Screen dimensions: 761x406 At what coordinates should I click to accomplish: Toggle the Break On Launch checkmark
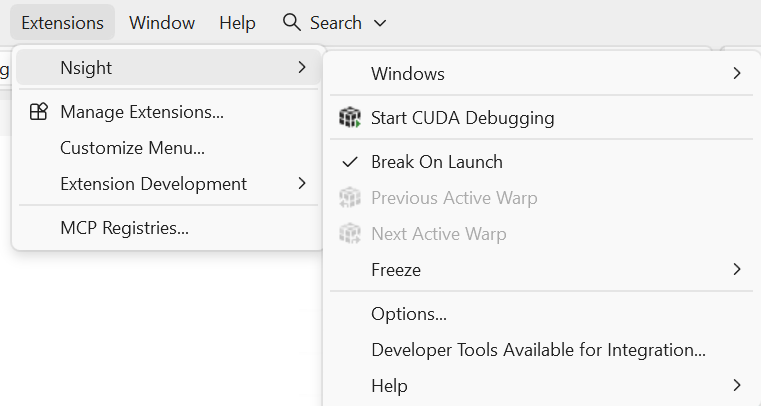coord(350,162)
